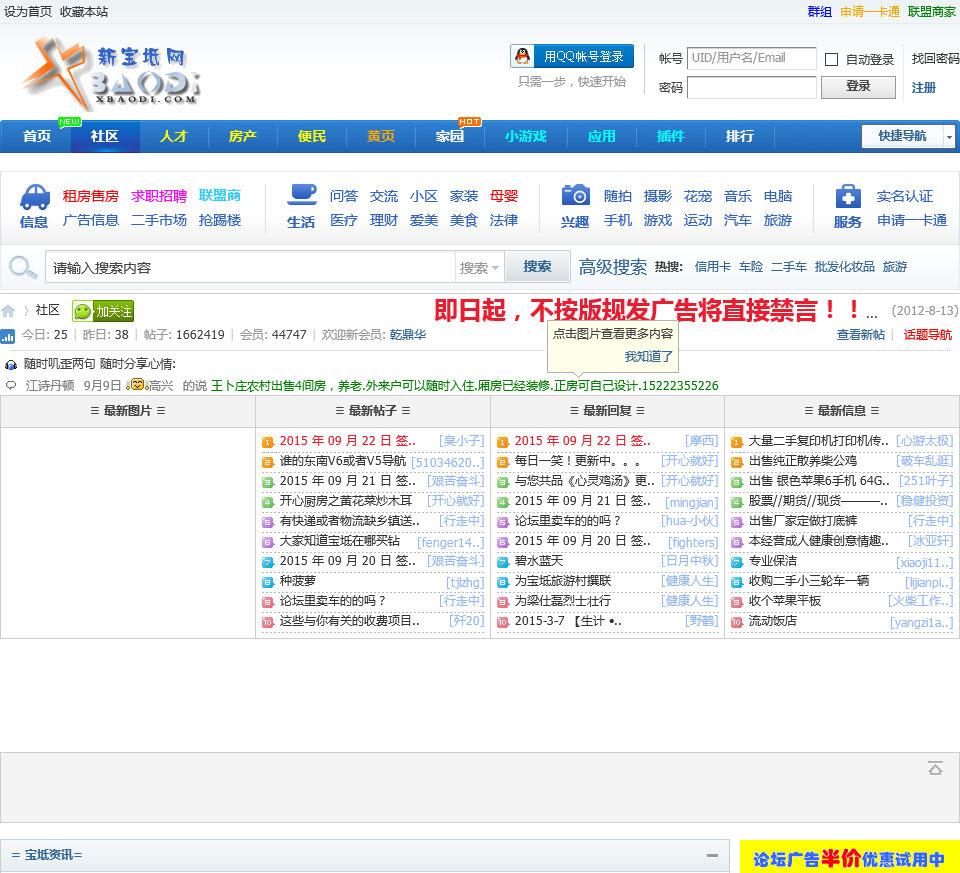
Task: Open the 排行 nav tab
Action: 740,136
